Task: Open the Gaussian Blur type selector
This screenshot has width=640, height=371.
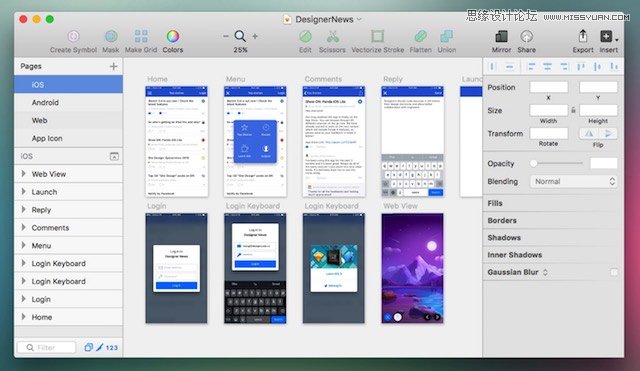Action: coord(545,272)
